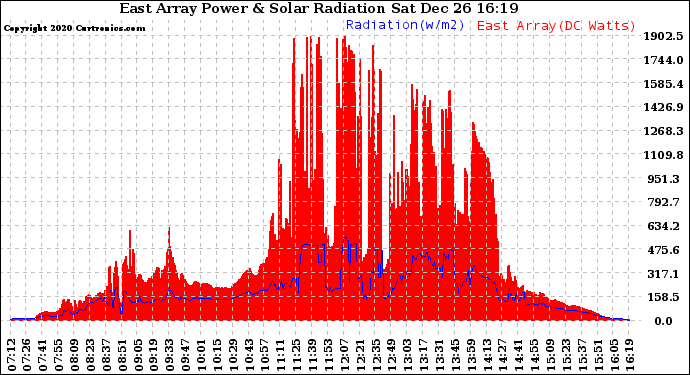Click the y-axis value 317.1
The width and height of the screenshot is (690, 375).
(x=665, y=274)
